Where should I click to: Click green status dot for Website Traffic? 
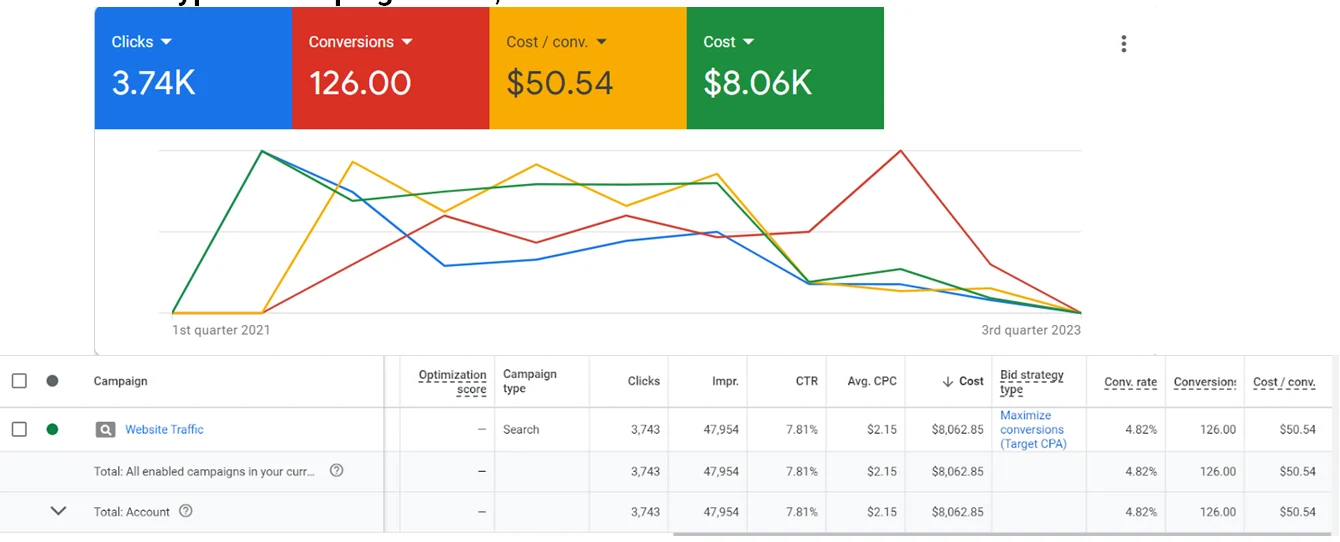pyautogui.click(x=52, y=430)
